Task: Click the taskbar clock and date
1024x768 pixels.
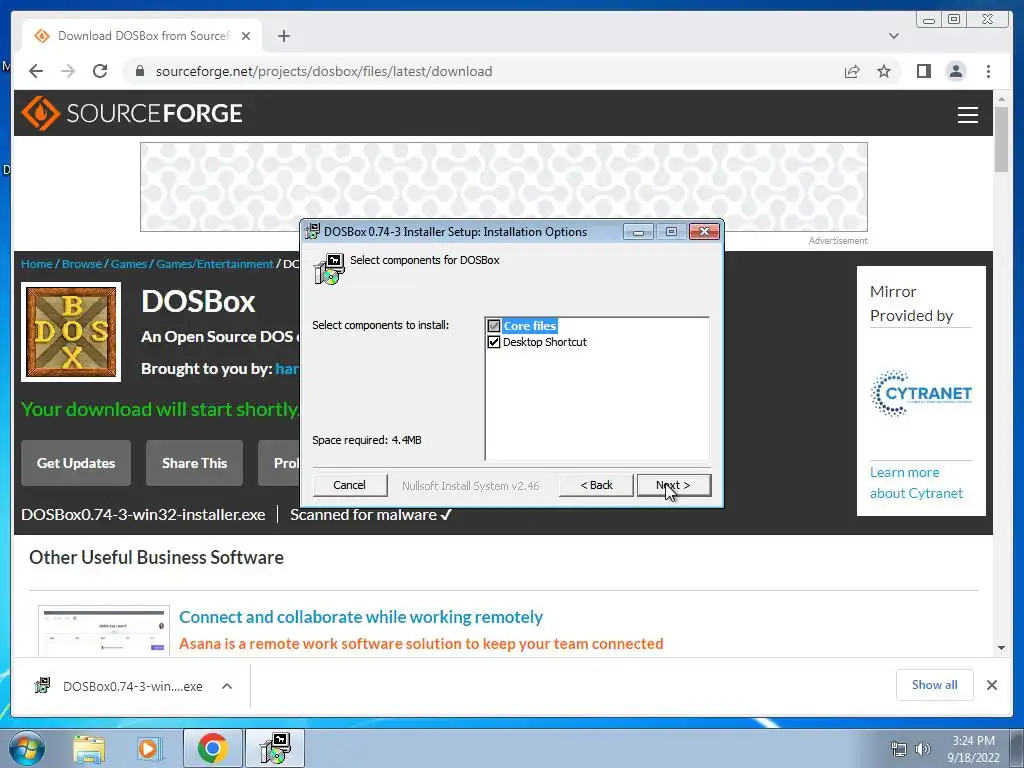Action: pos(973,749)
